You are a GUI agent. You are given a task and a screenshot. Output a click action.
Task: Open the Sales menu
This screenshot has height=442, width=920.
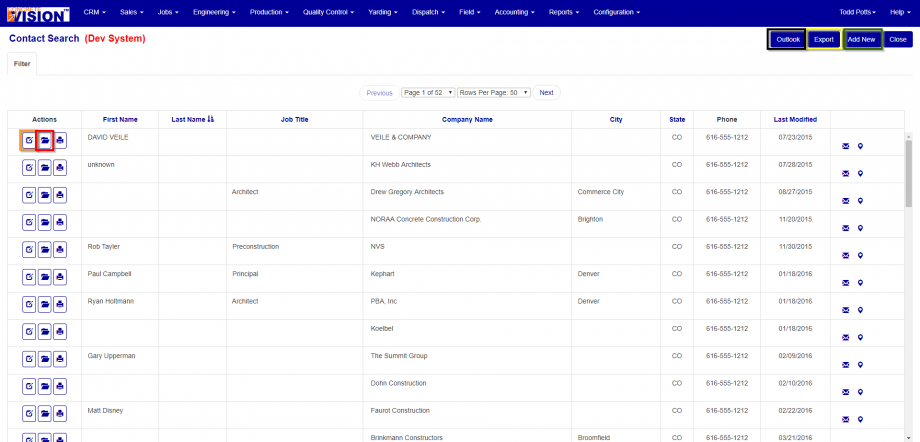(x=131, y=12)
